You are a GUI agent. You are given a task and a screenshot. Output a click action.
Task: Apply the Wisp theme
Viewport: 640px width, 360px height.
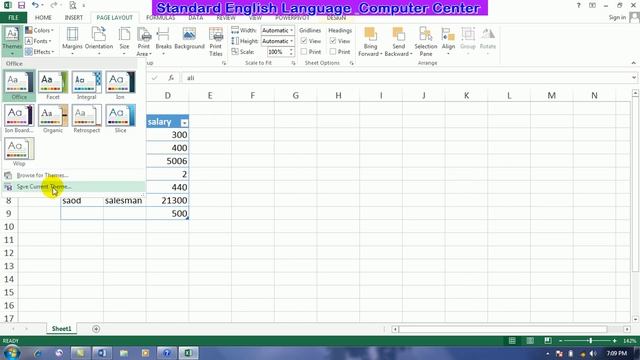pyautogui.click(x=19, y=151)
